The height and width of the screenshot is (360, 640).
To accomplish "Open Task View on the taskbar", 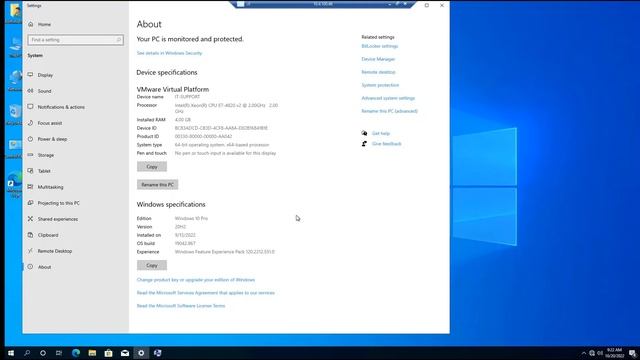I will pos(59,353).
